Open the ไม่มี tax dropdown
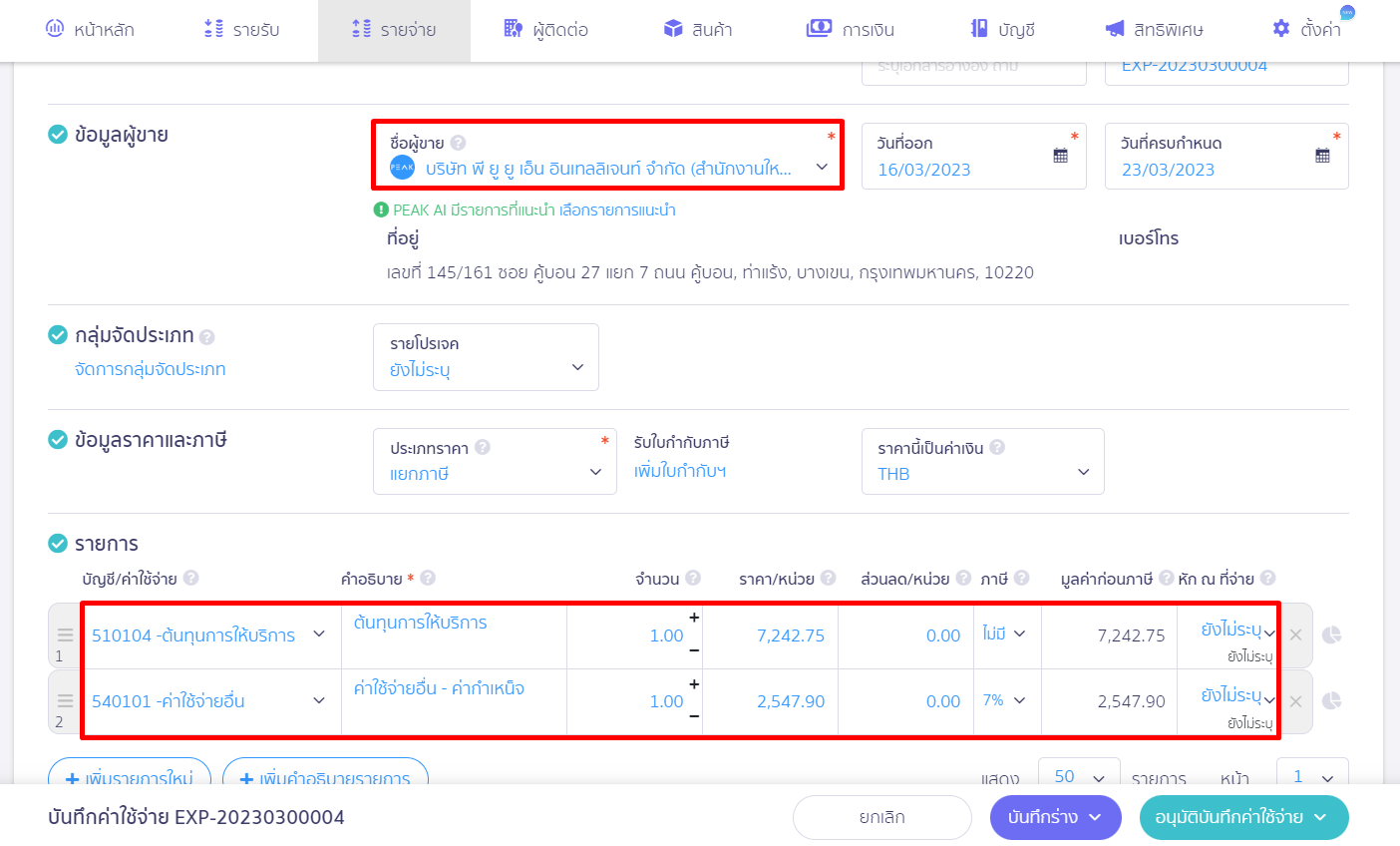Image resolution: width=1400 pixels, height=846 pixels. 1005,634
